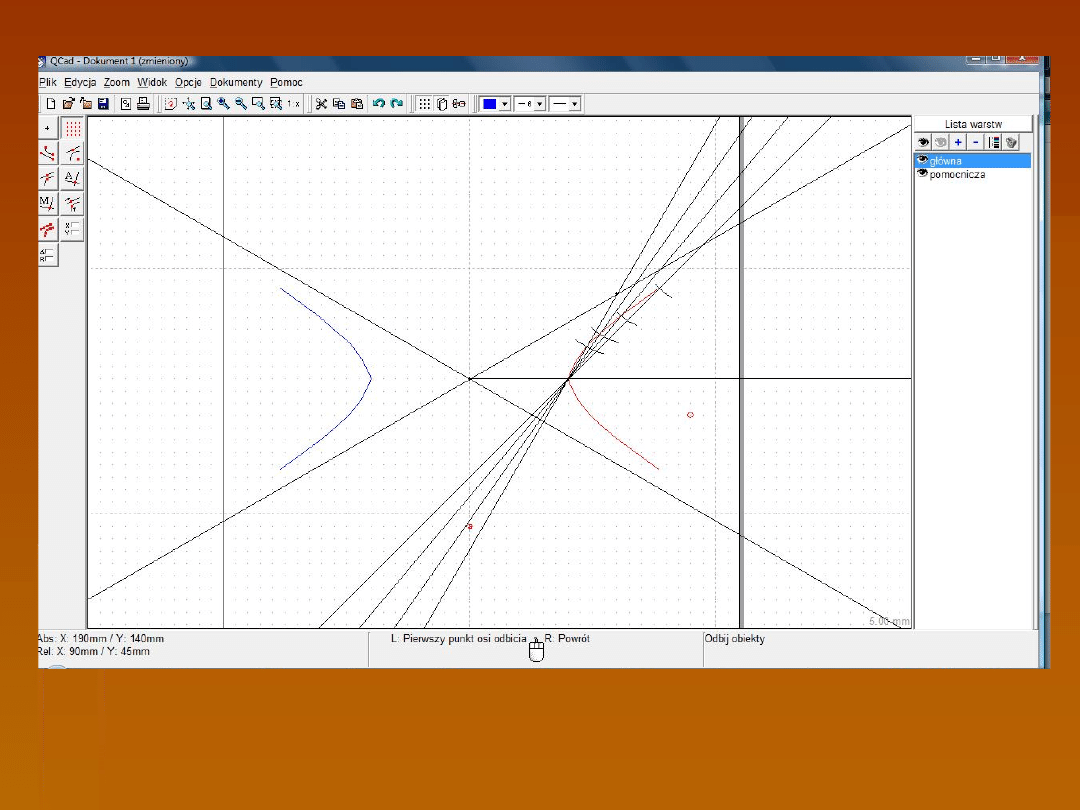Image resolution: width=1080 pixels, height=810 pixels.
Task: Click the Lista warstw header button
Action: point(973,124)
